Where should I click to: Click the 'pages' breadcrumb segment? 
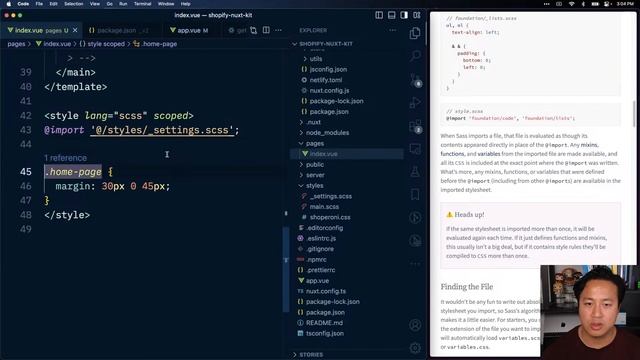pyautogui.click(x=16, y=44)
